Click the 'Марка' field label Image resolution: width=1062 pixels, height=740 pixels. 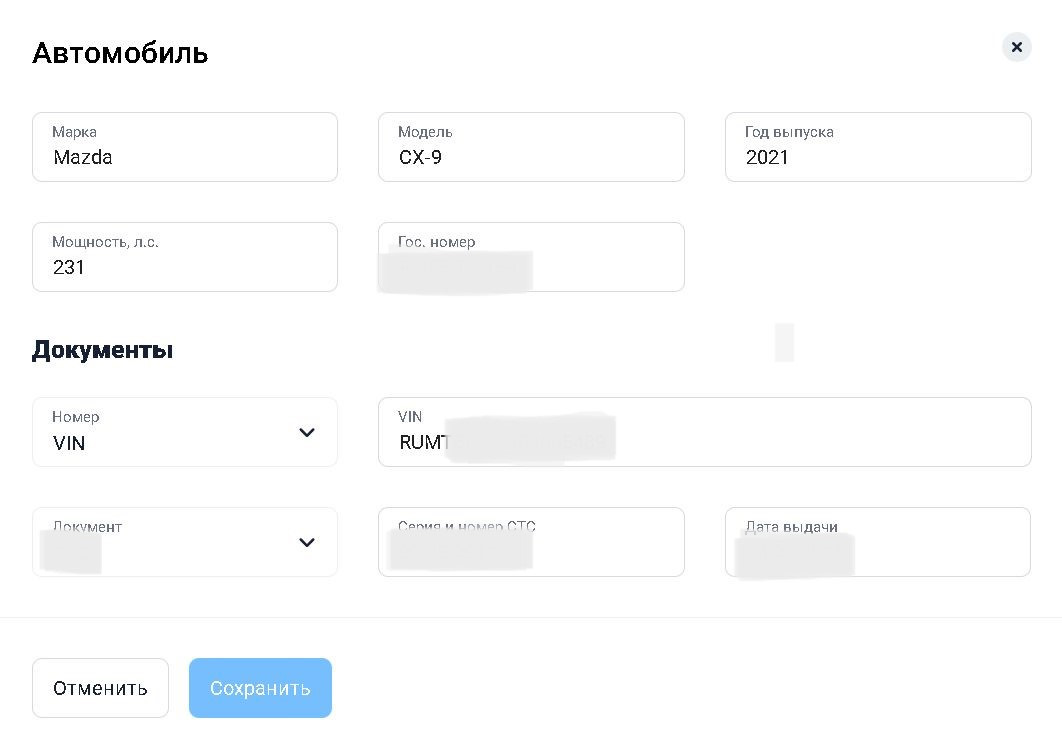(x=74, y=132)
